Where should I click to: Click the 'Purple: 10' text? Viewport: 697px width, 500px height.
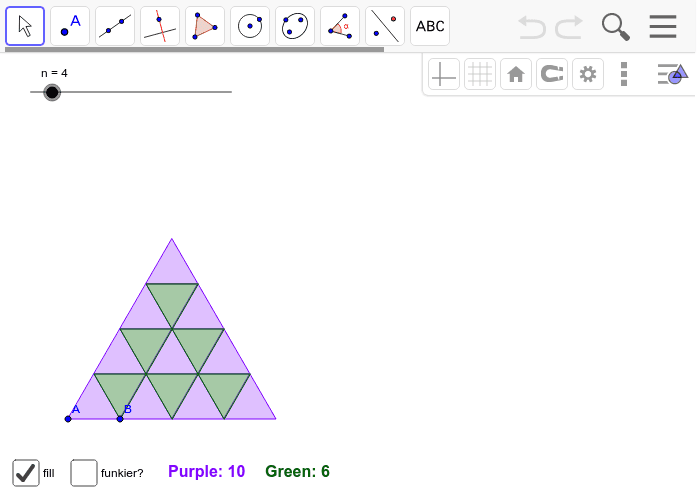(x=206, y=472)
